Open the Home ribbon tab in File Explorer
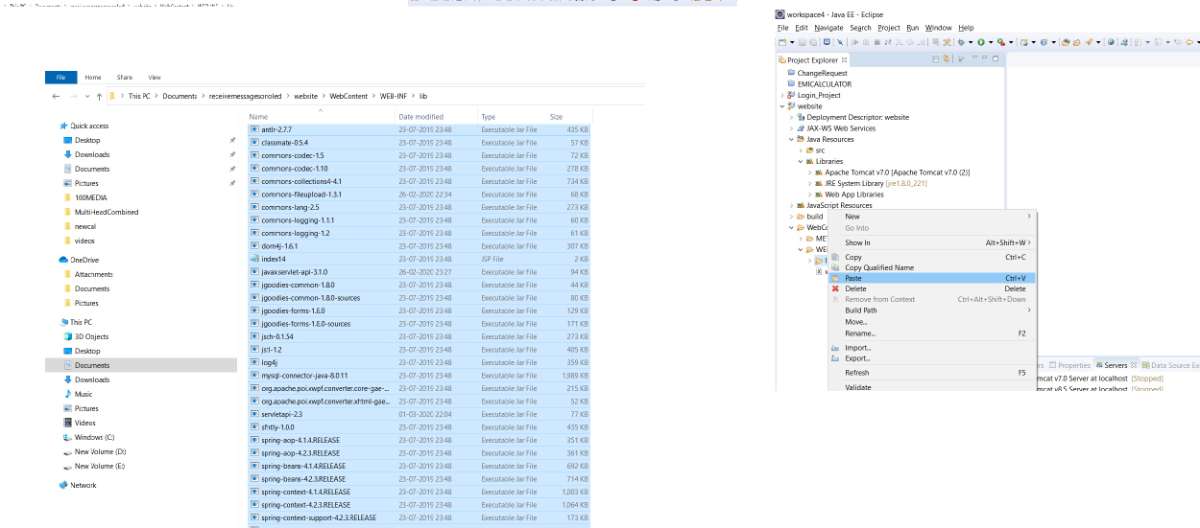The width and height of the screenshot is (1200, 528). pyautogui.click(x=93, y=77)
